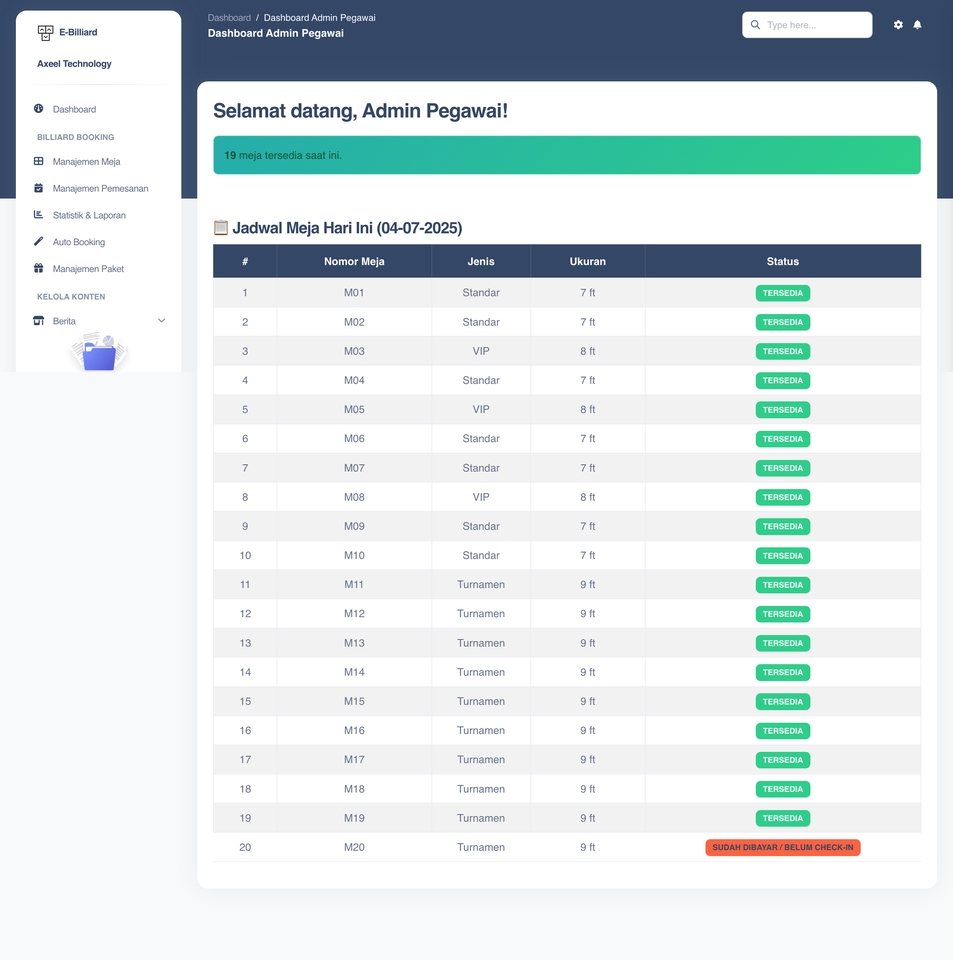Click the Auto Booking pencil icon
Viewport: 953px width, 960px height.
[x=39, y=242]
